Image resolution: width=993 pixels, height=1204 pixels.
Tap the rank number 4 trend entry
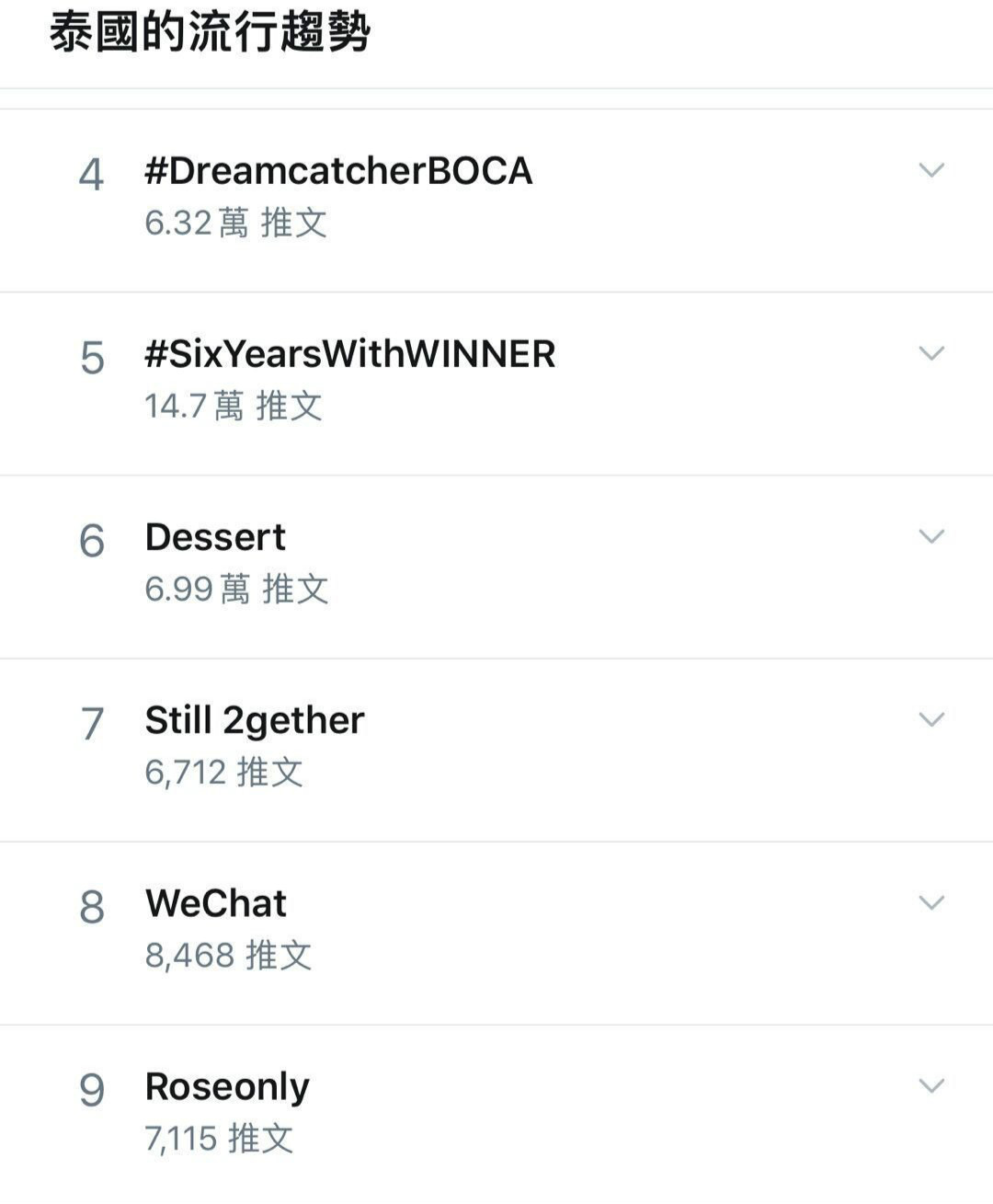click(91, 175)
